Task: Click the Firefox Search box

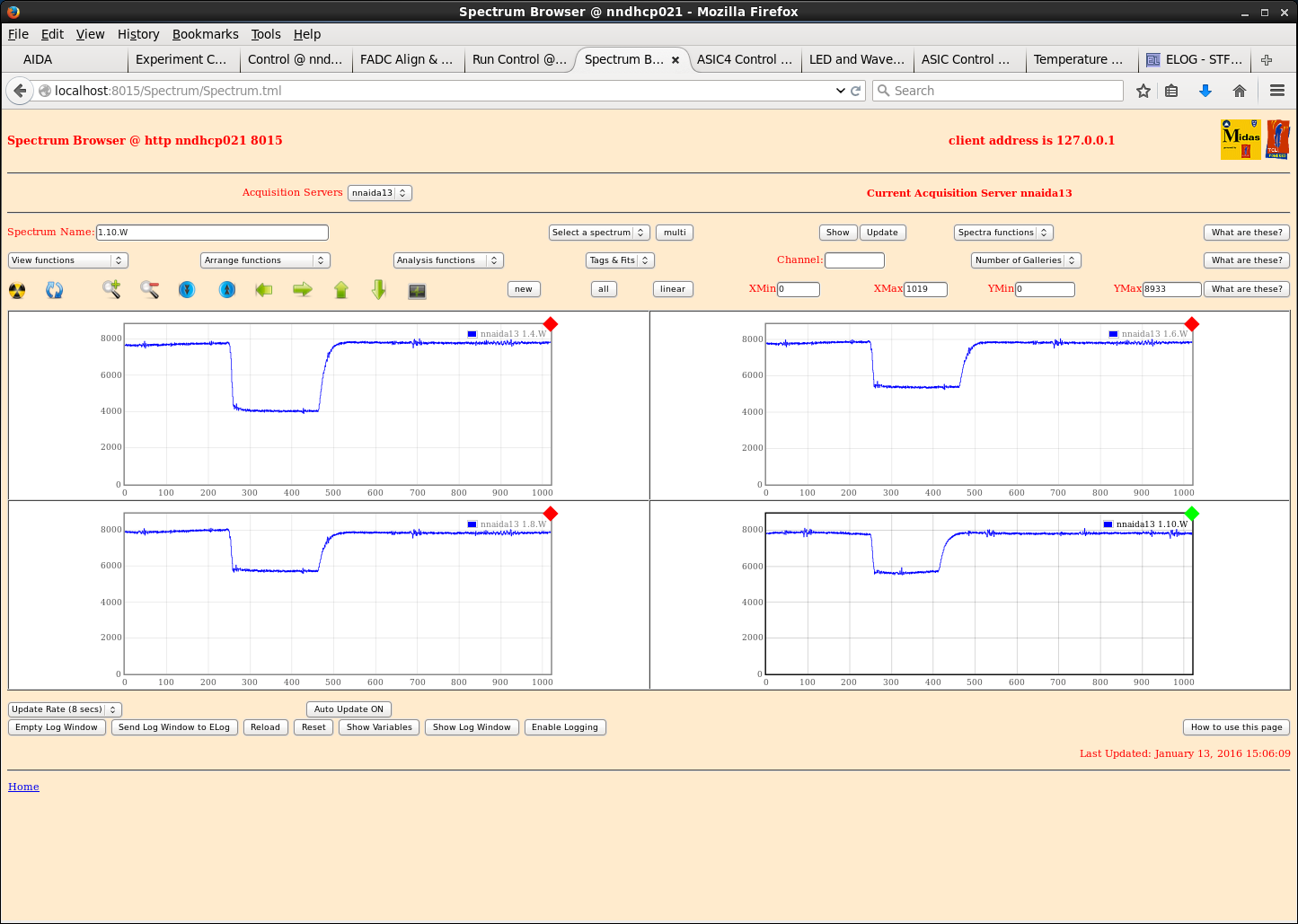Action: point(998,91)
